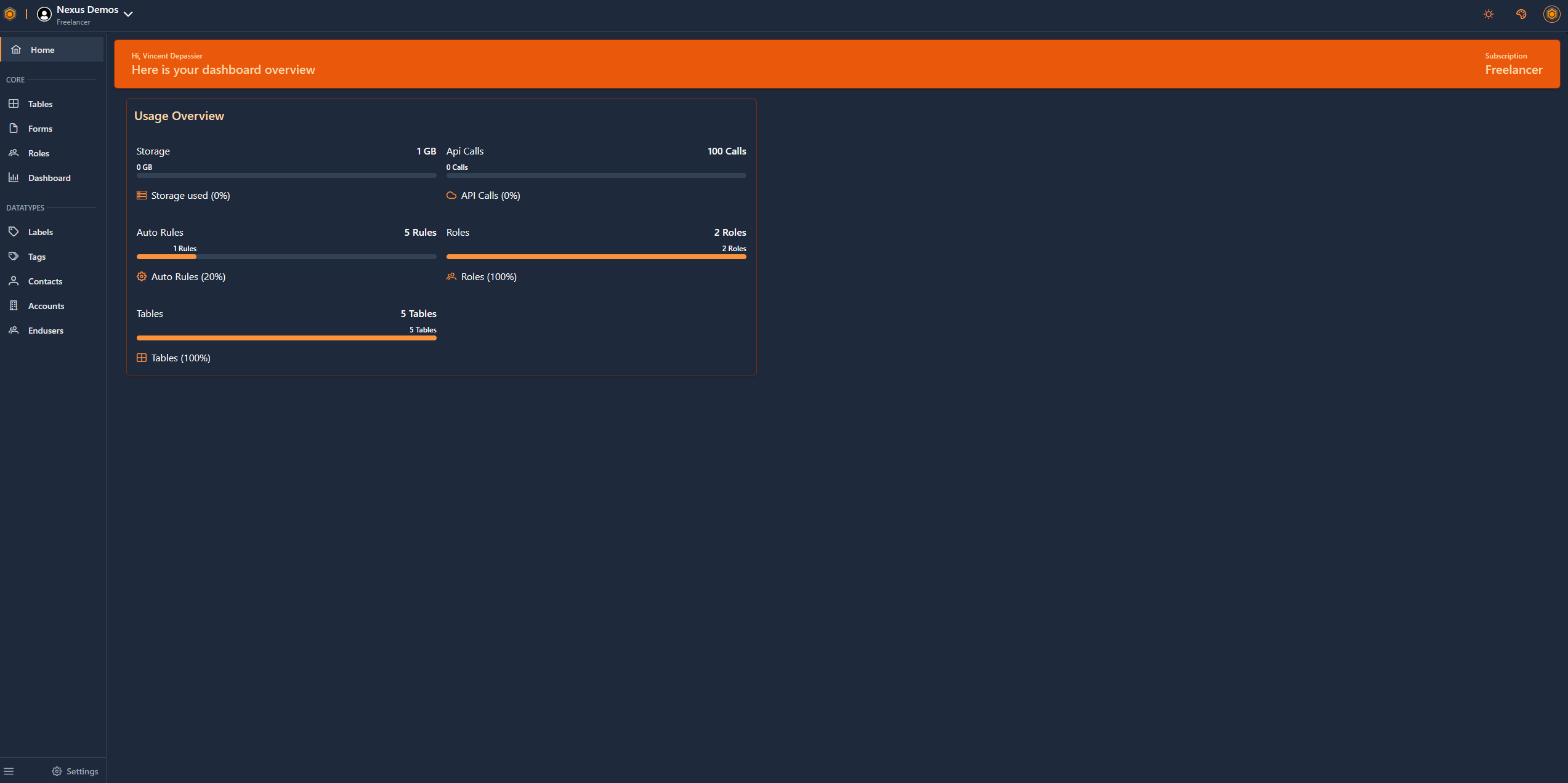Screen dimensions: 1568x783
Task: Open the Forms page icon
Action: tap(14, 129)
